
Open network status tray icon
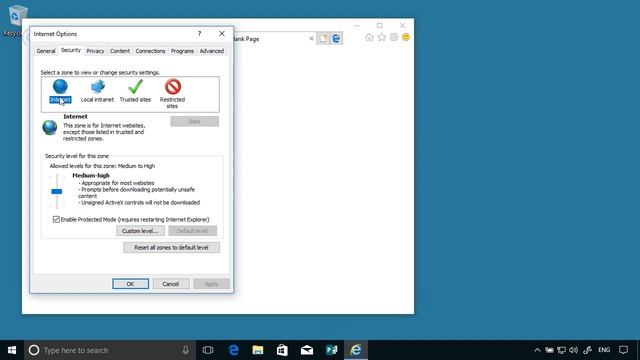point(562,350)
